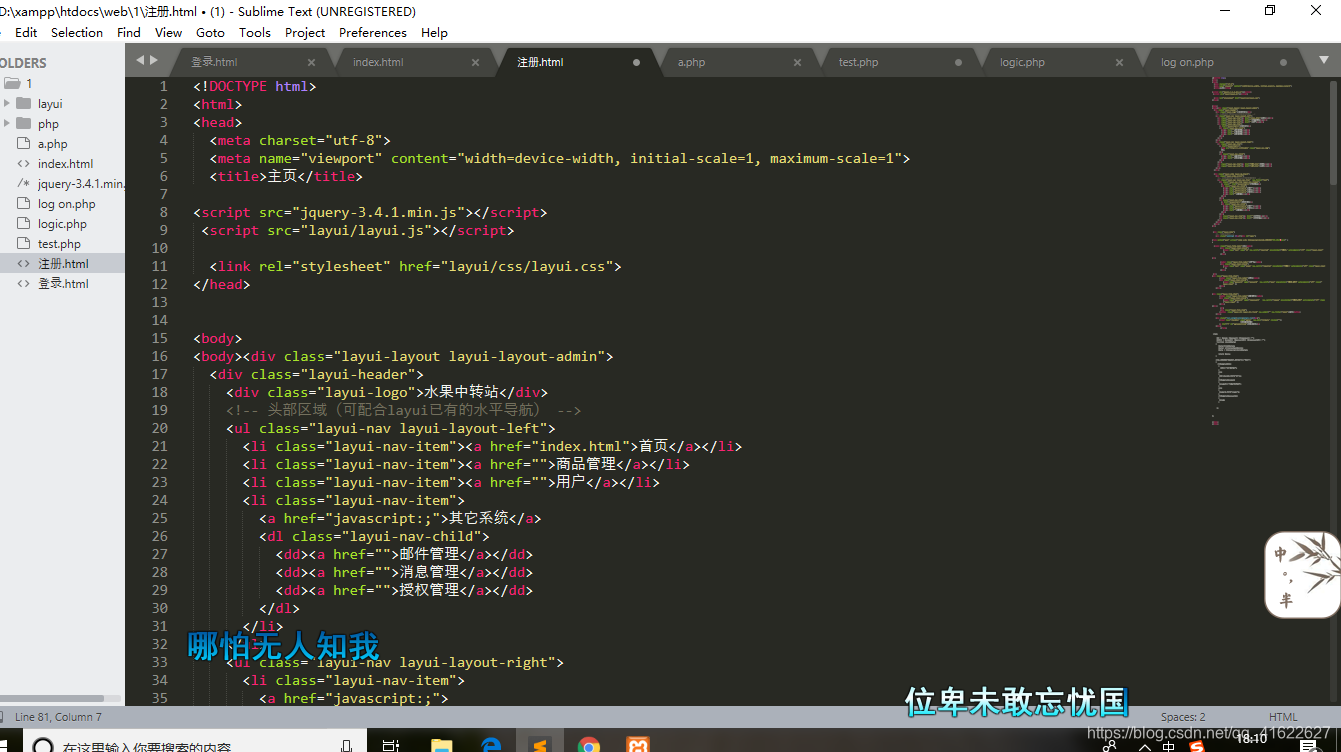Click the php folder icon
Viewport: 1341px width, 752px height.
click(24, 123)
